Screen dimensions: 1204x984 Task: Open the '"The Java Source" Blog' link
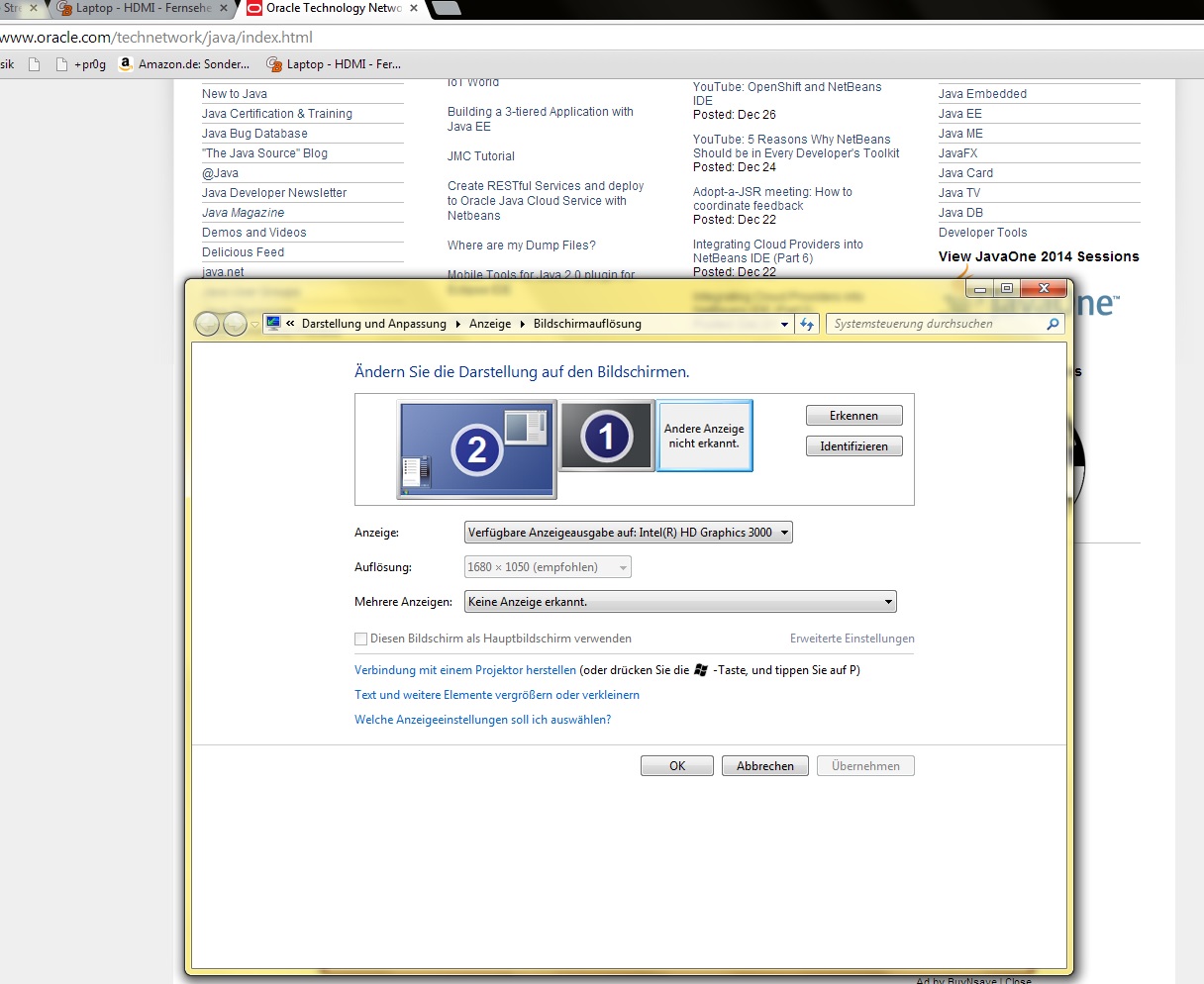(264, 153)
